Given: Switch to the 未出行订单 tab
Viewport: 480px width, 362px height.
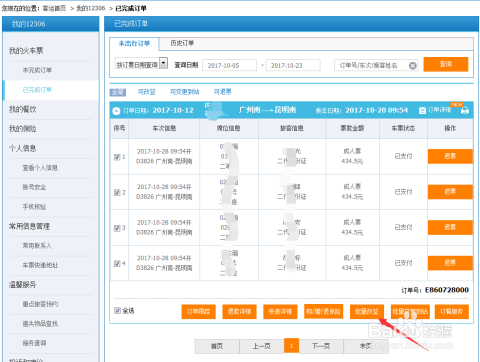Looking at the screenshot, I should 134,44.
